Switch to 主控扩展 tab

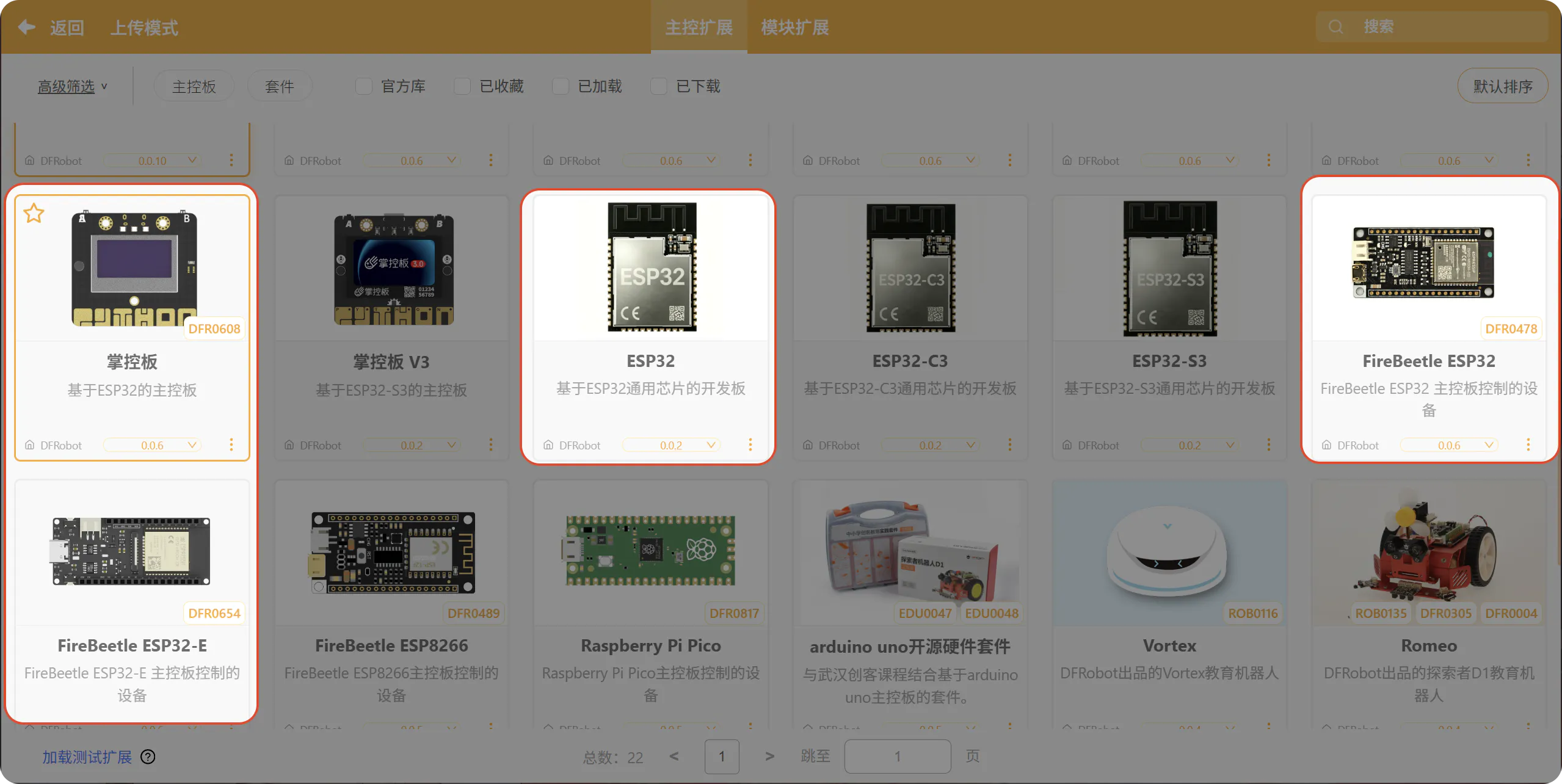699,27
